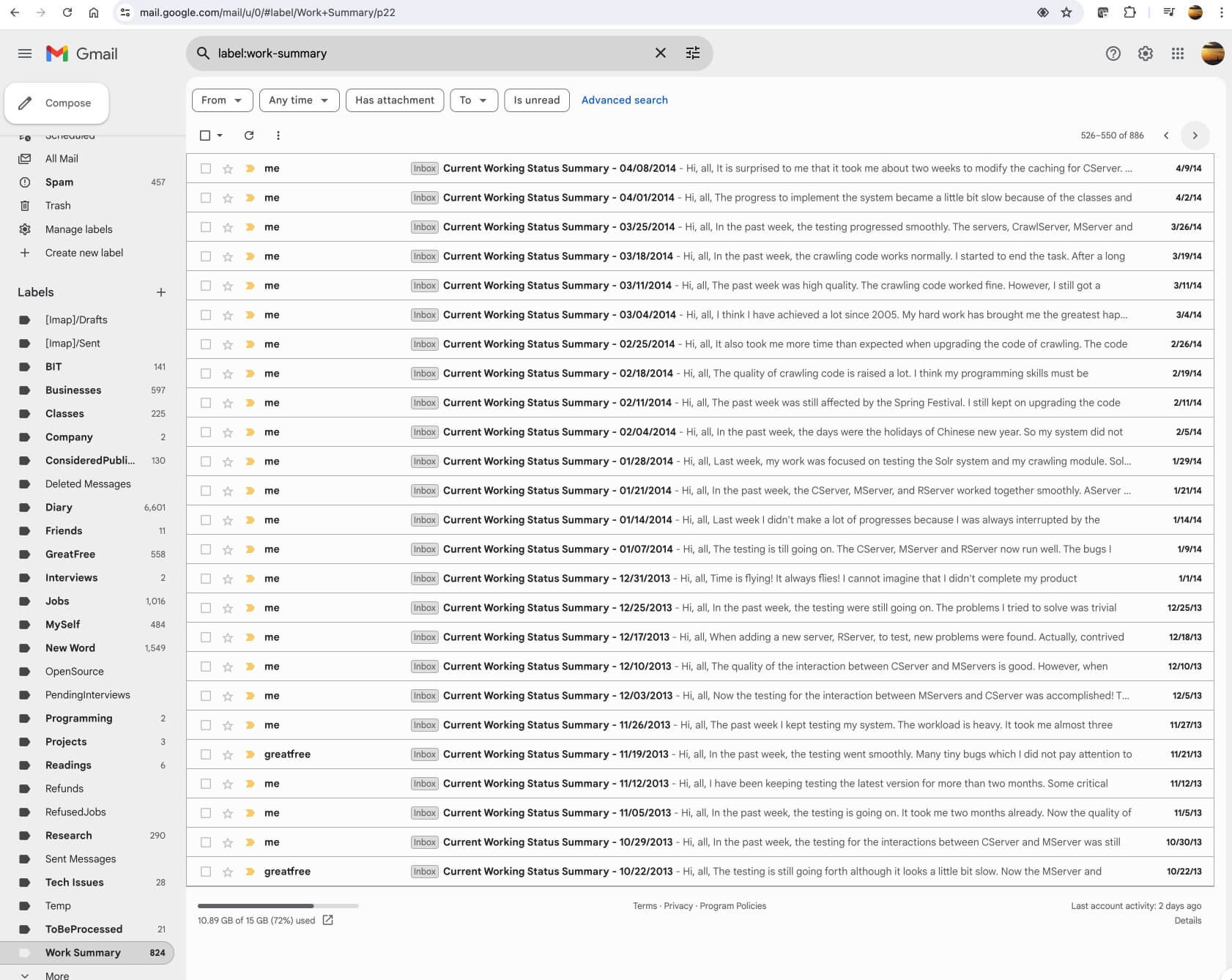Toggle Is unread filter chip

(537, 100)
